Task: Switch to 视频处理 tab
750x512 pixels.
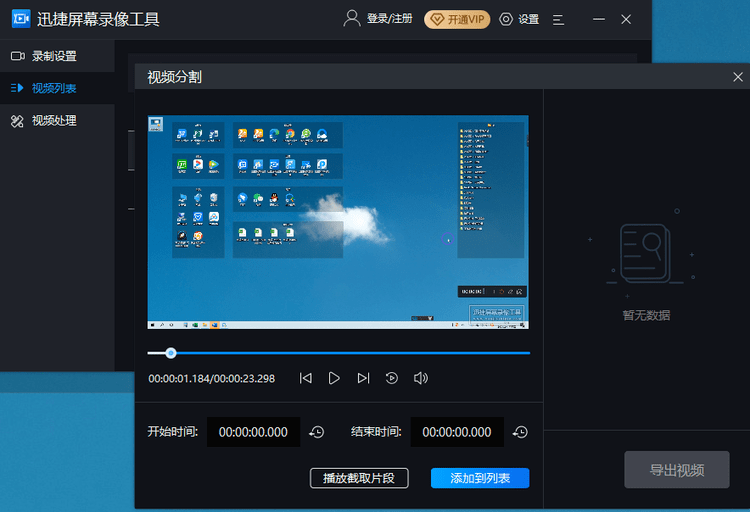Action: pyautogui.click(x=57, y=121)
